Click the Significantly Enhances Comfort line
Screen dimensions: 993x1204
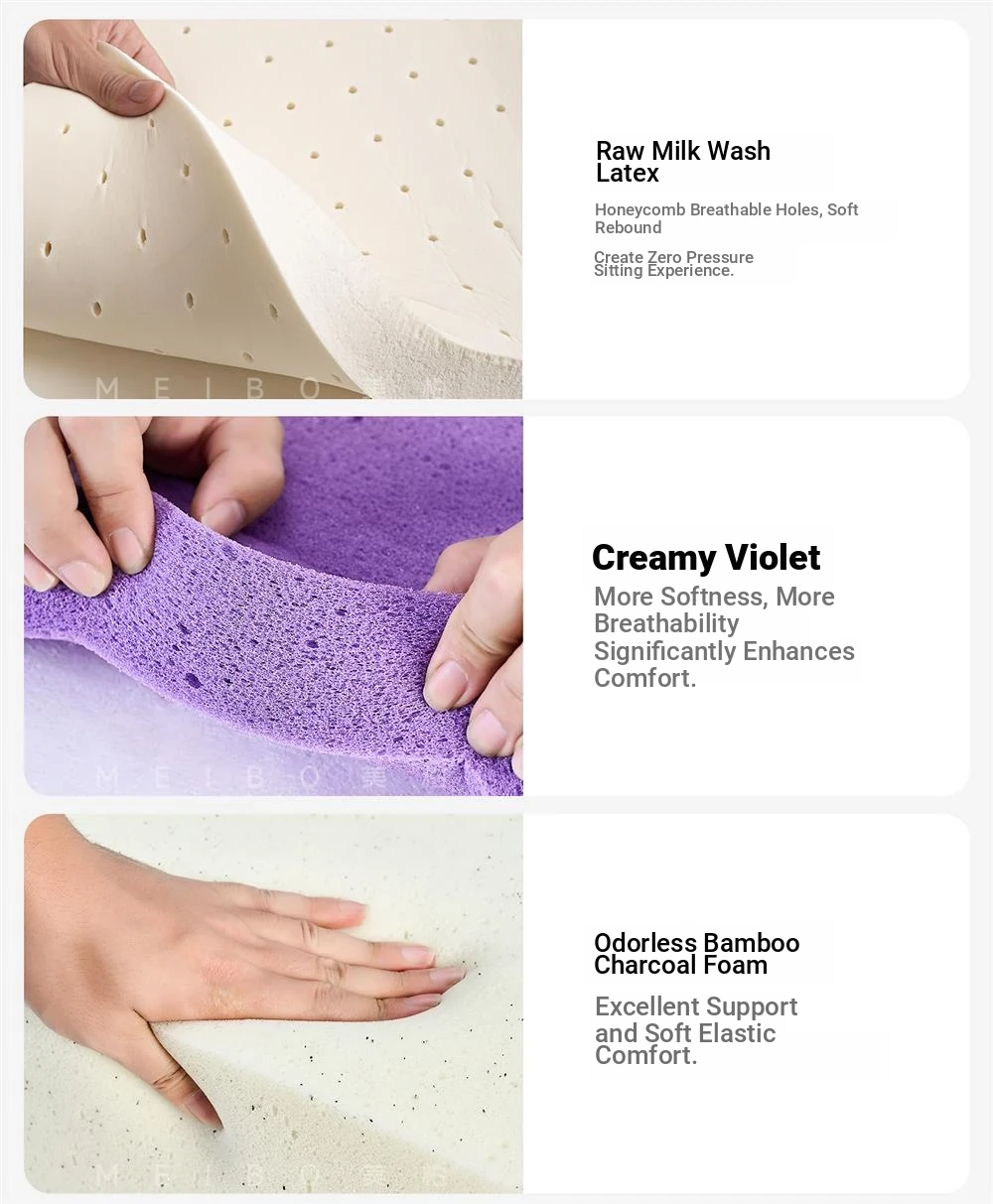(x=724, y=664)
